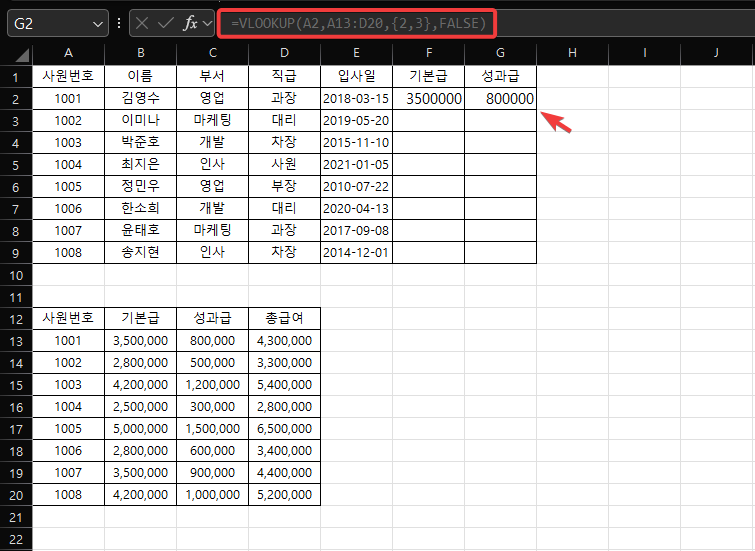Select column B header
This screenshot has width=755, height=551.
point(141,53)
